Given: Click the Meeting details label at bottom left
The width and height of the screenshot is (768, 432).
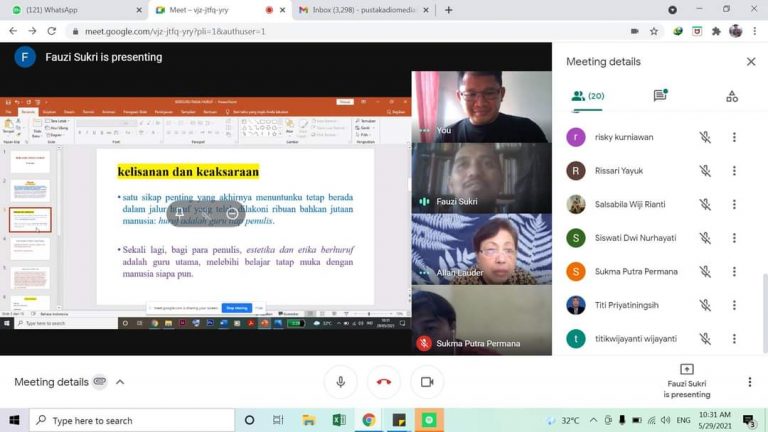Looking at the screenshot, I should [x=51, y=382].
